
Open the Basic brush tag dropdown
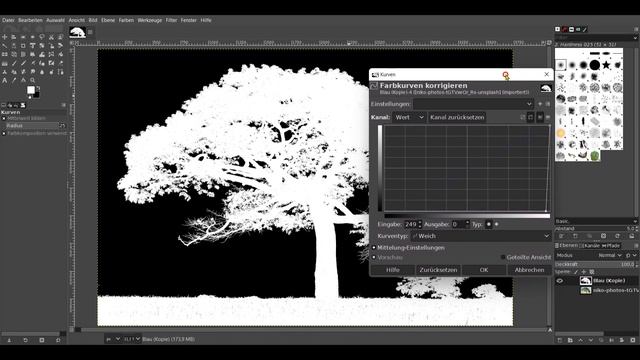coord(596,221)
